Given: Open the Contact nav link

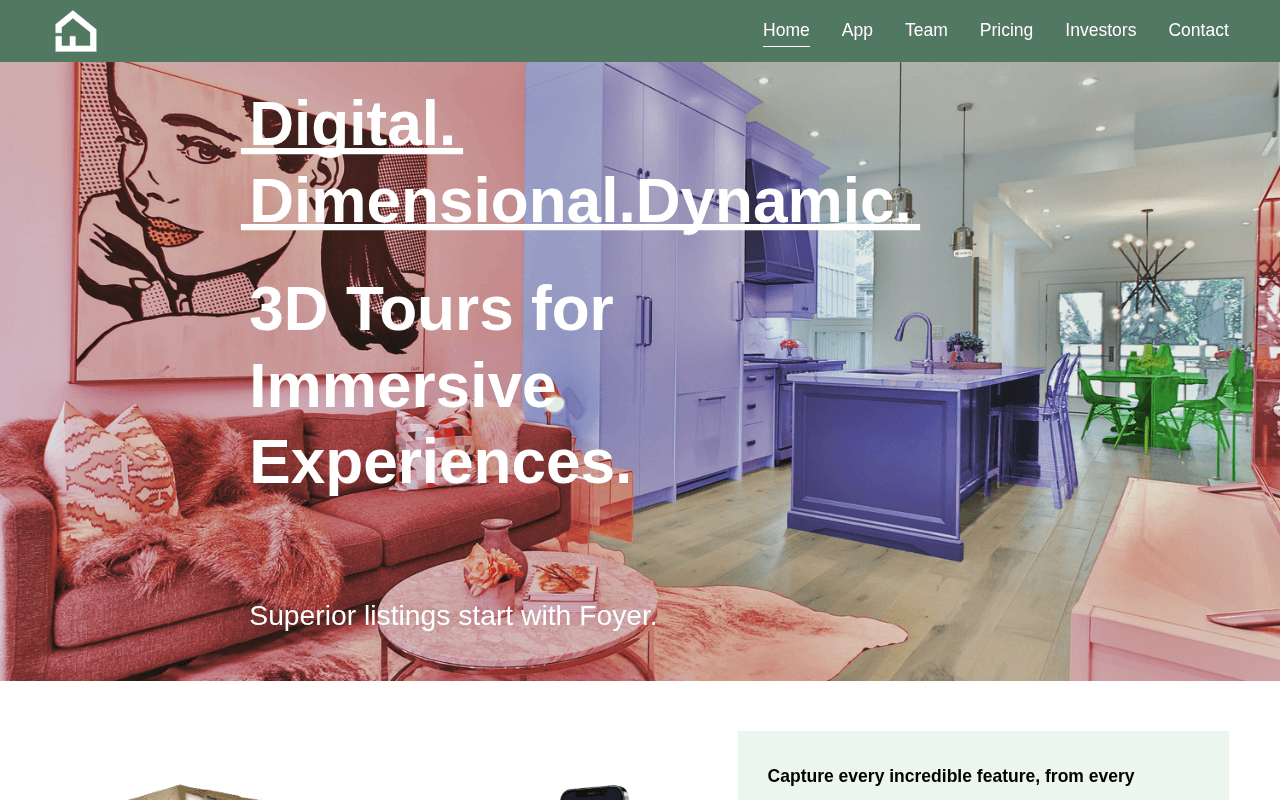Looking at the screenshot, I should coord(1198,30).
